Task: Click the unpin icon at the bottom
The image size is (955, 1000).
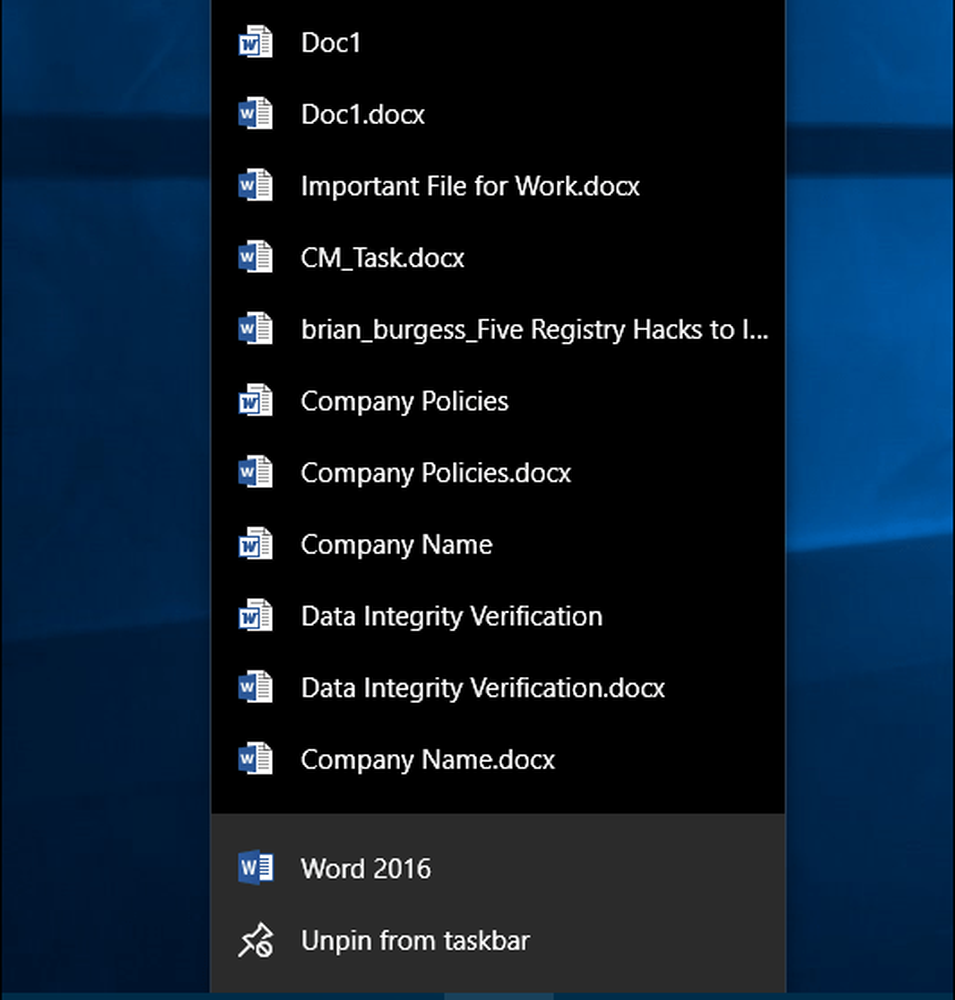Action: coord(256,940)
